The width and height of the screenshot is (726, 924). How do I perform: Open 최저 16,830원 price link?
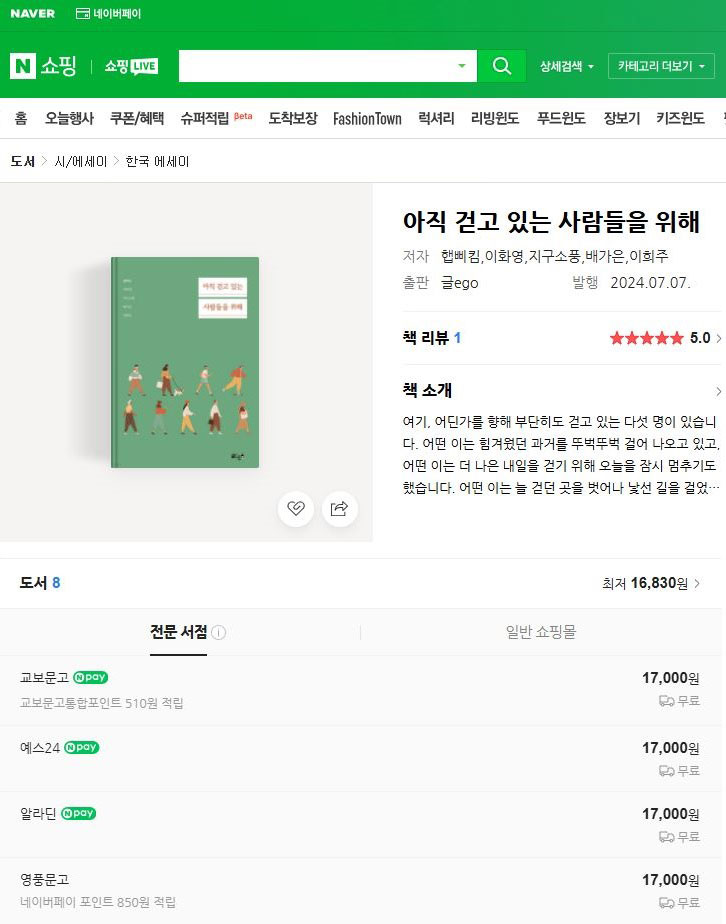[651, 583]
